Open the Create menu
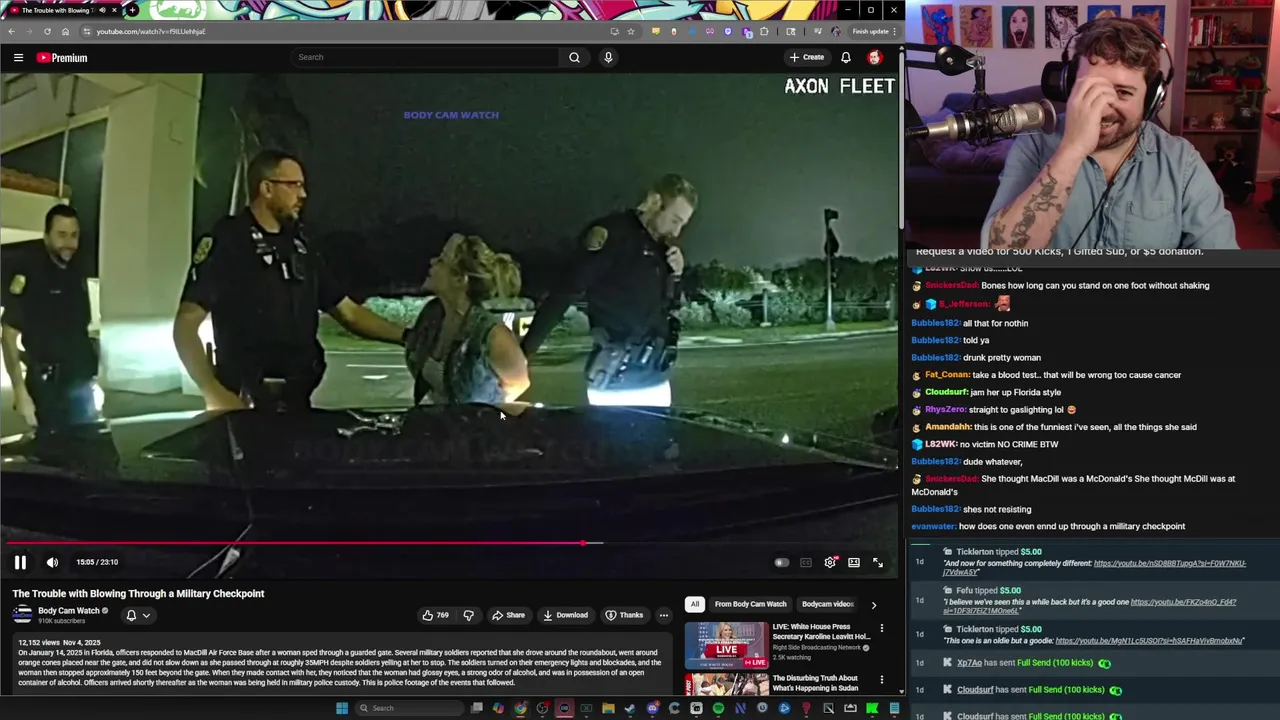The height and width of the screenshot is (720, 1280). [x=807, y=57]
